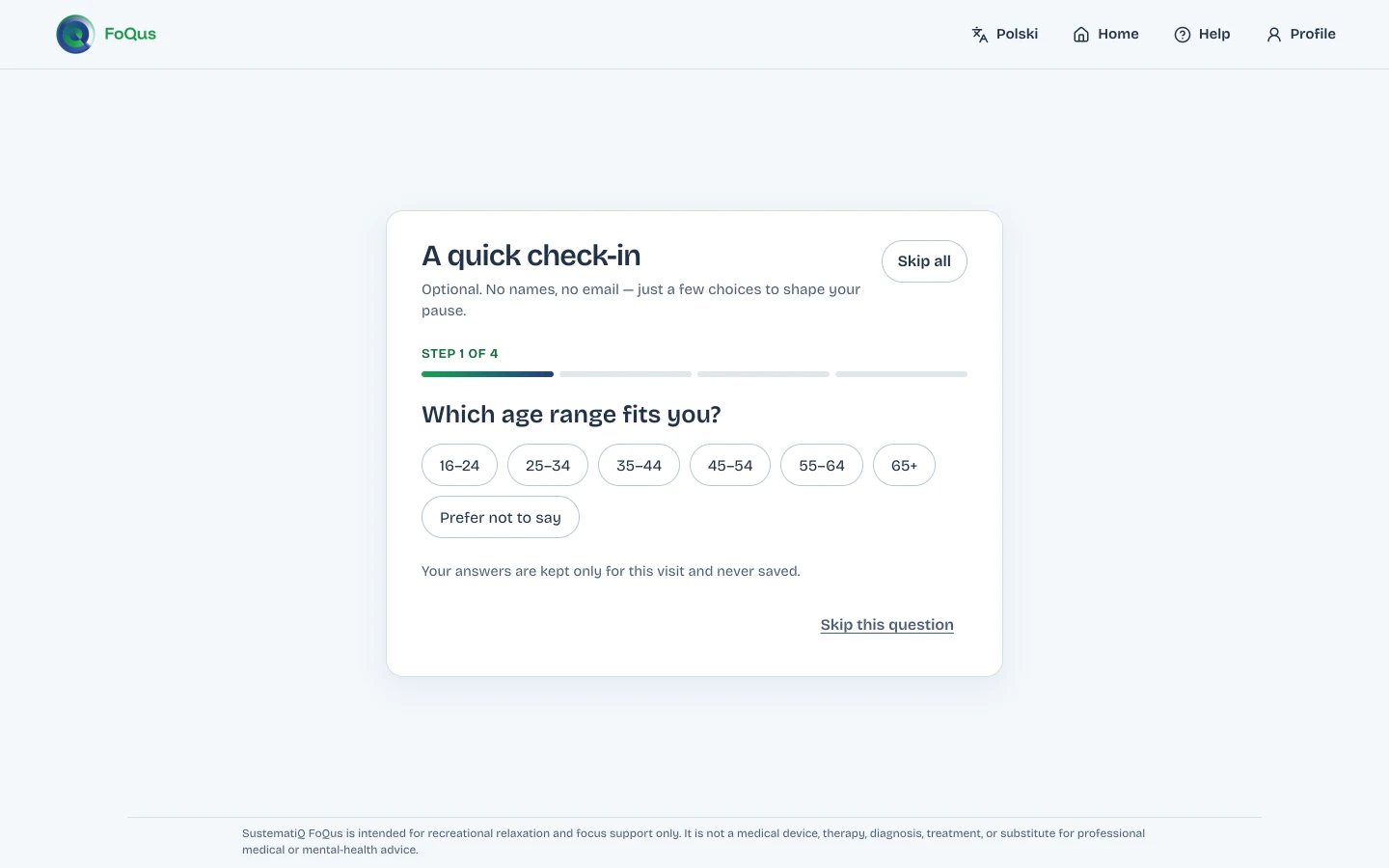Screen dimensions: 1389x868
Task: Click the 'Optional. No names, no email' subtitle
Action: (x=640, y=300)
